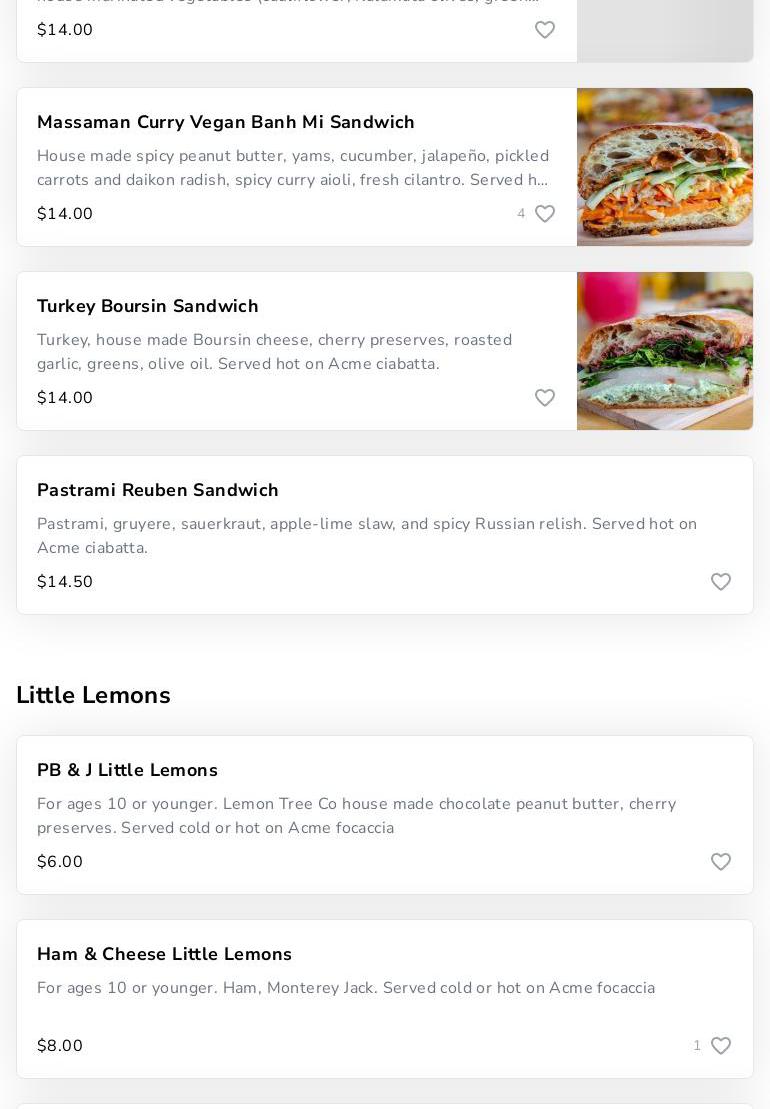The image size is (770, 1109).
Task: Click the Ham & Cheese description text
Action: pos(346,988)
